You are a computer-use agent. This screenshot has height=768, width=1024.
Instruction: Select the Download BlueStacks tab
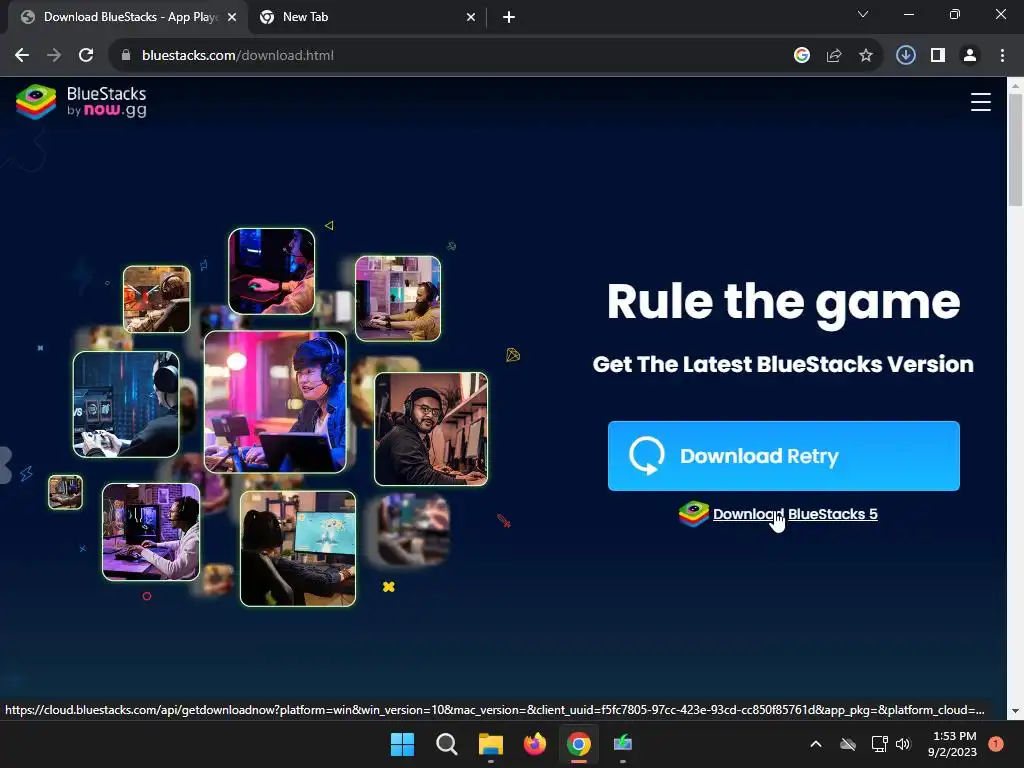pyautogui.click(x=127, y=17)
